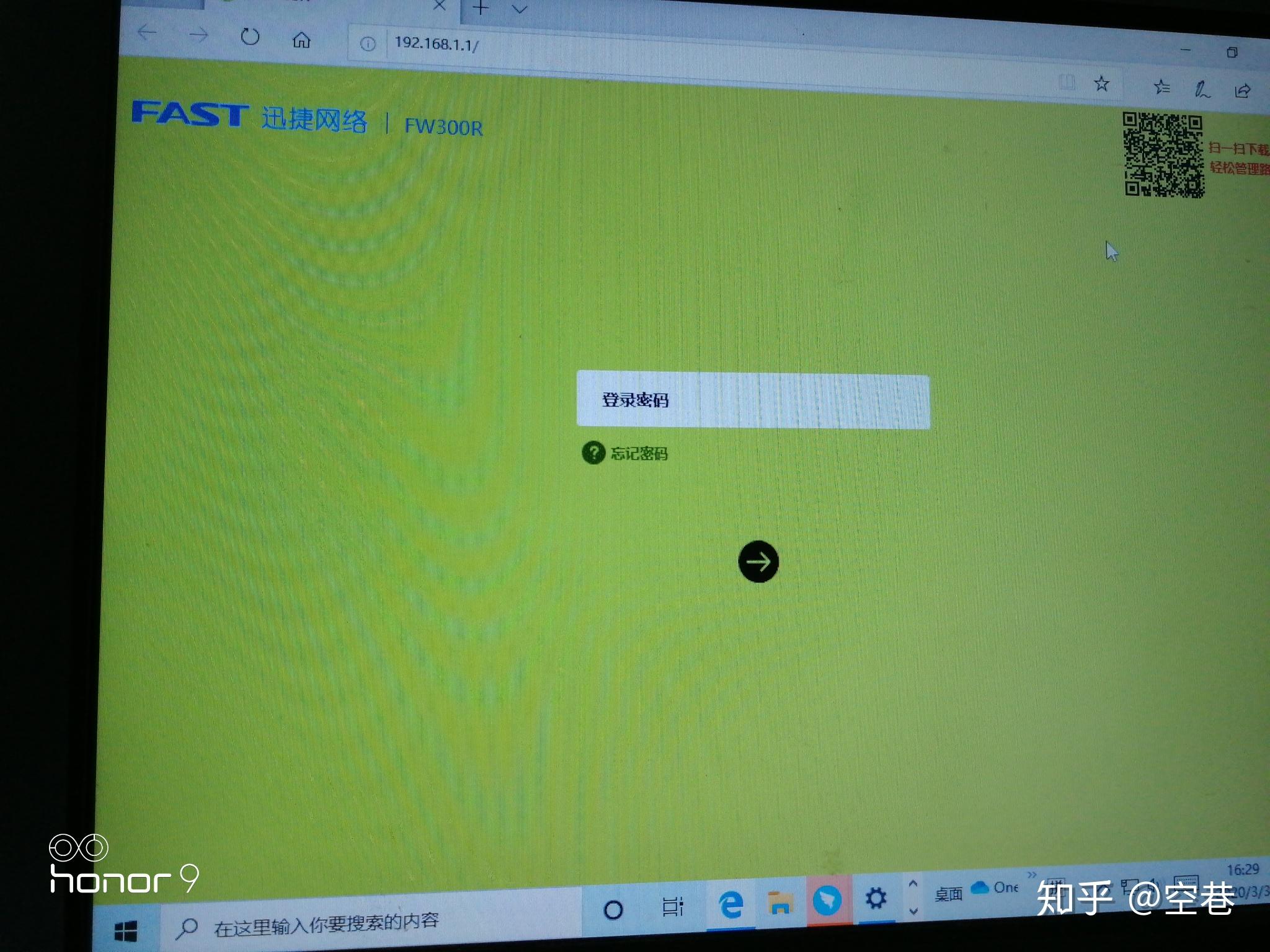Open Settings gear on taskbar
1270x952 pixels.
[876, 898]
